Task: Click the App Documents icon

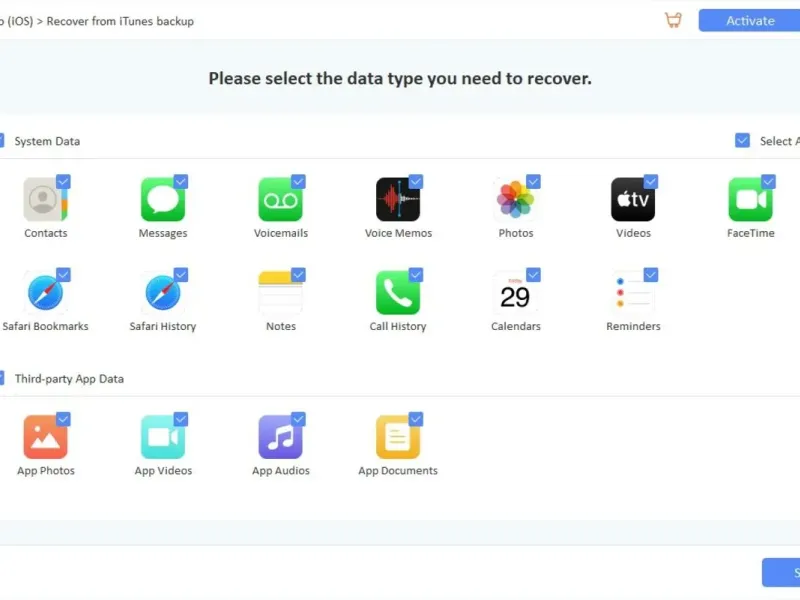Action: tap(398, 437)
